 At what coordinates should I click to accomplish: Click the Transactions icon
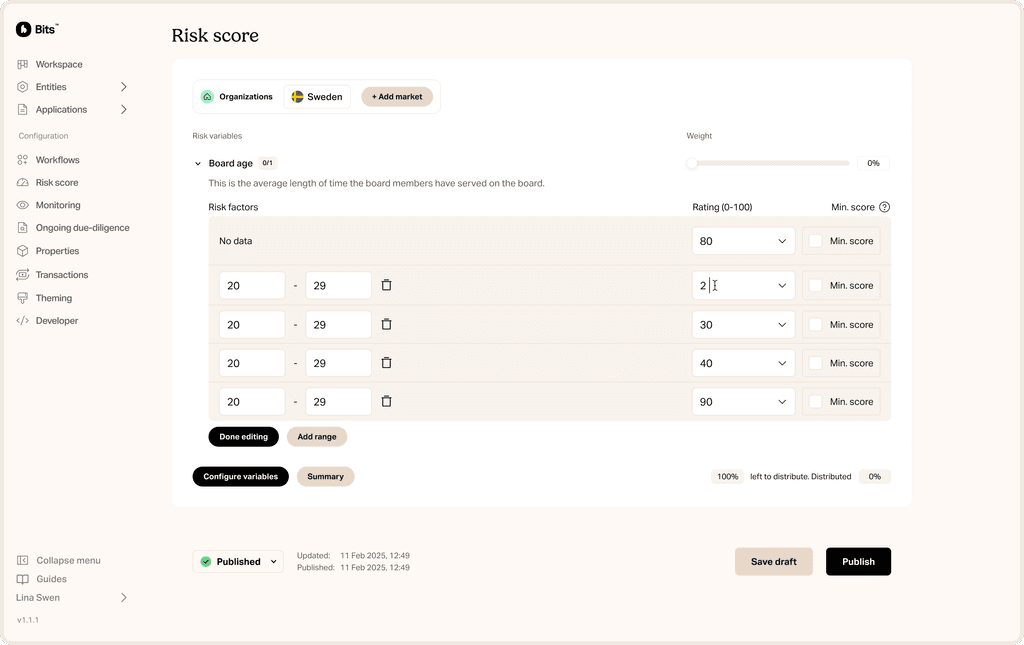click(x=21, y=274)
